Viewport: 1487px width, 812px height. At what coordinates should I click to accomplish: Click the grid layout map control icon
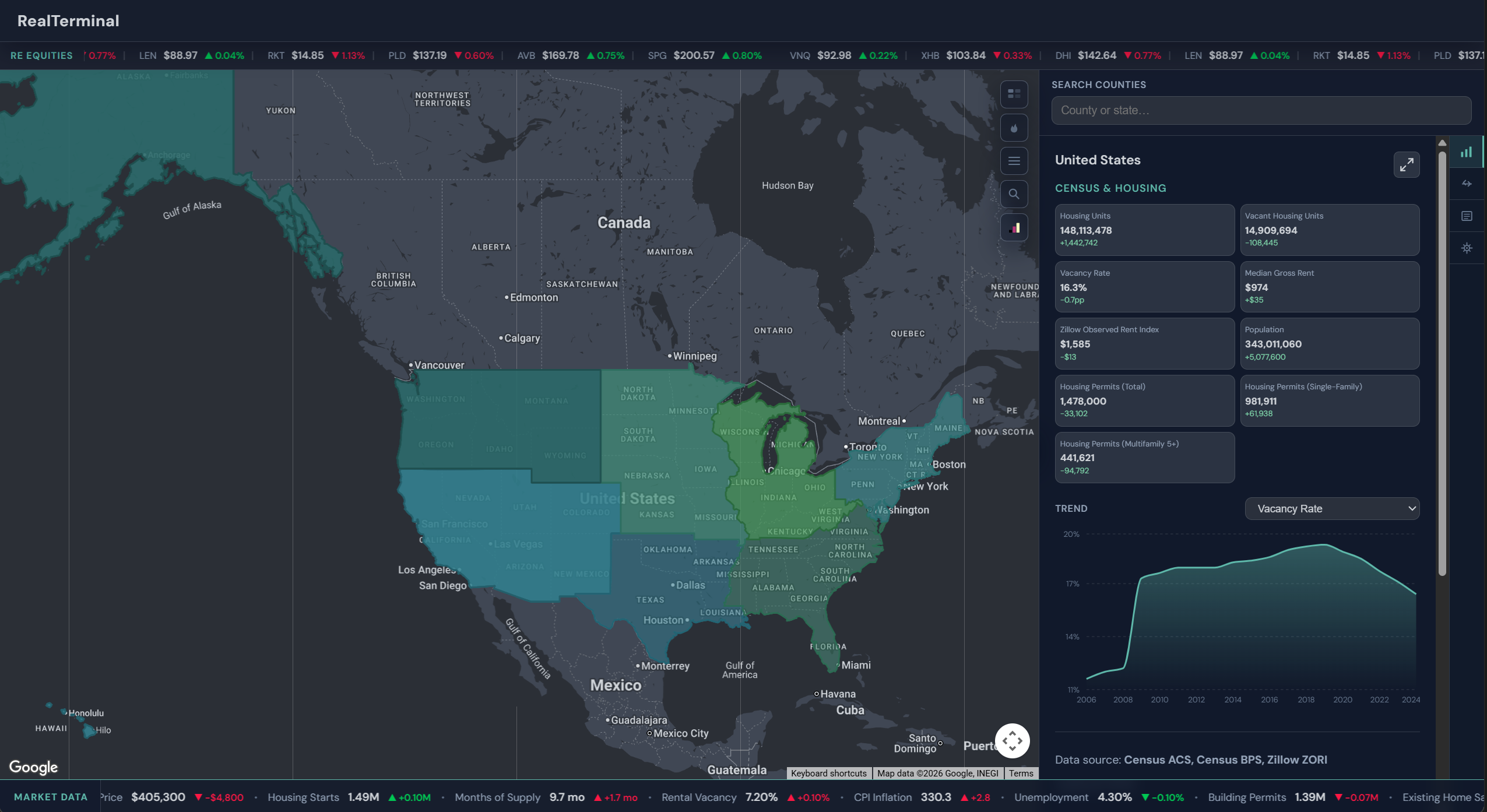[1014, 94]
